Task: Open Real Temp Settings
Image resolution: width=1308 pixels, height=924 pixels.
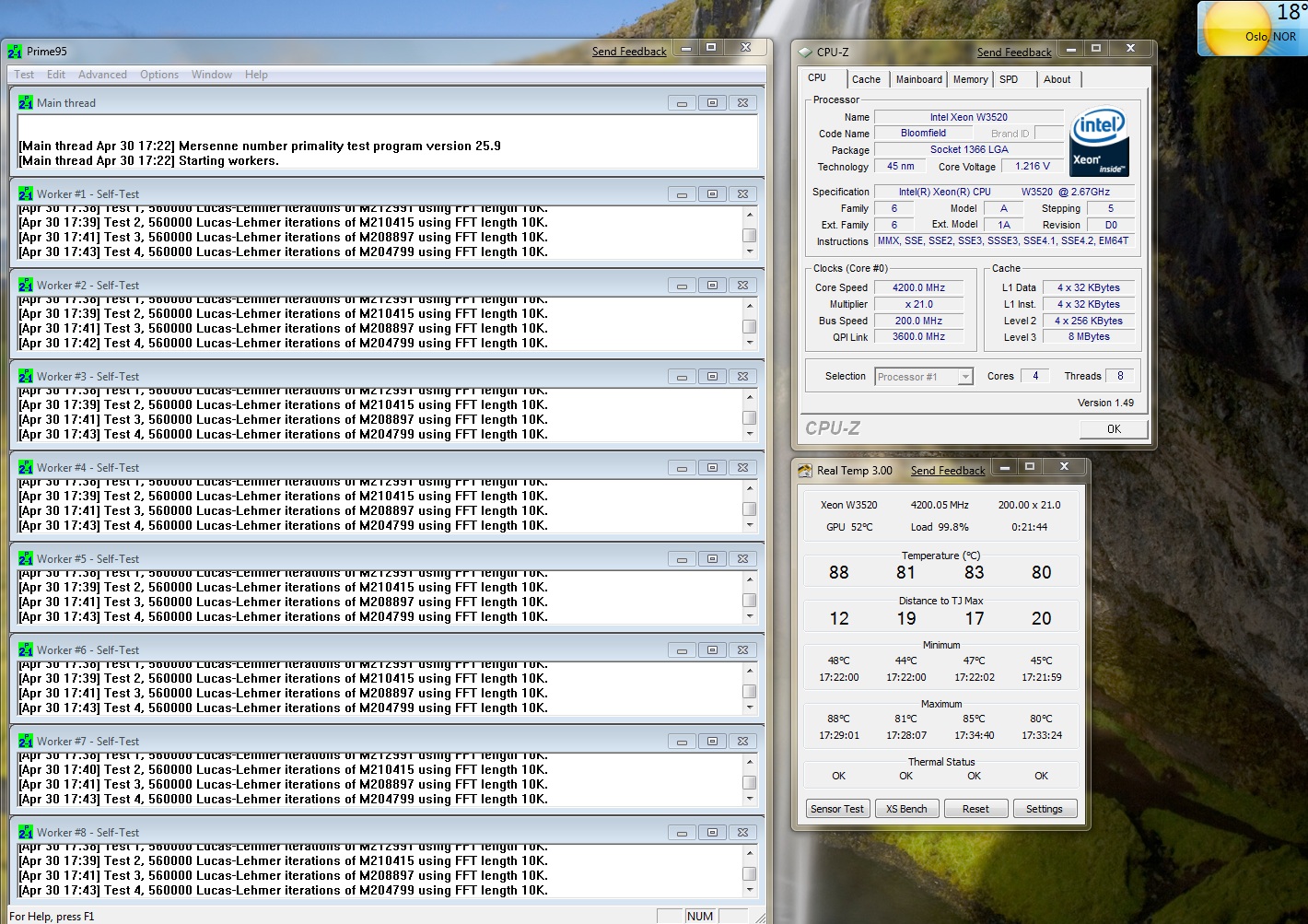Action: coord(1045,809)
